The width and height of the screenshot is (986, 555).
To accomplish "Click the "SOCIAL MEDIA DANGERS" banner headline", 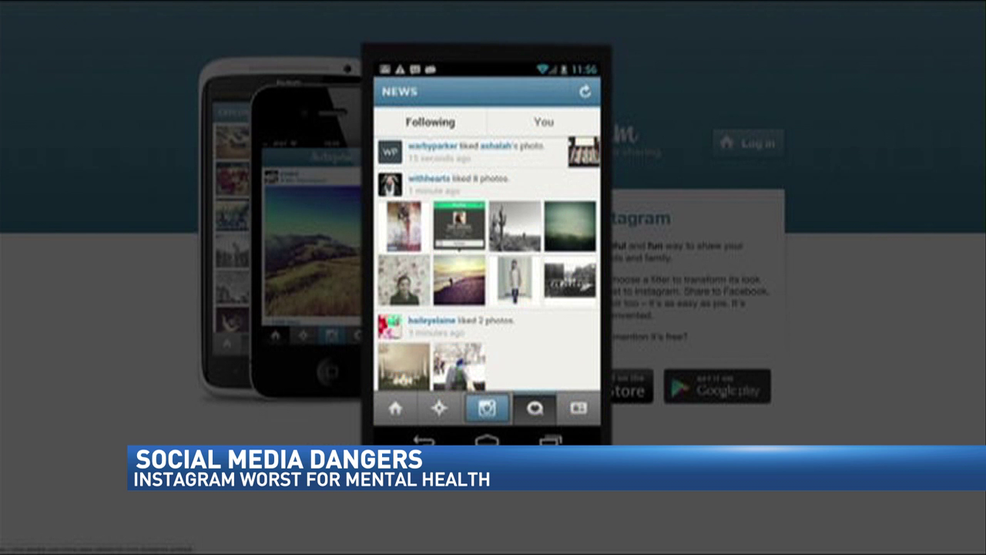I will click(x=279, y=459).
